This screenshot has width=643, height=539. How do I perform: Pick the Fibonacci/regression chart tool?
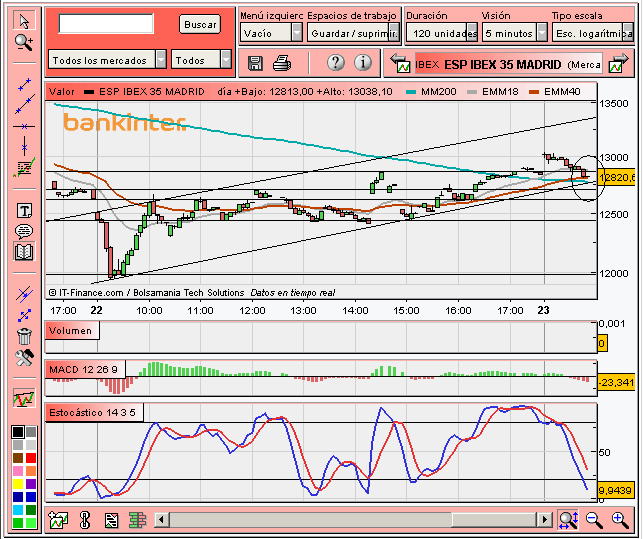tap(24, 167)
